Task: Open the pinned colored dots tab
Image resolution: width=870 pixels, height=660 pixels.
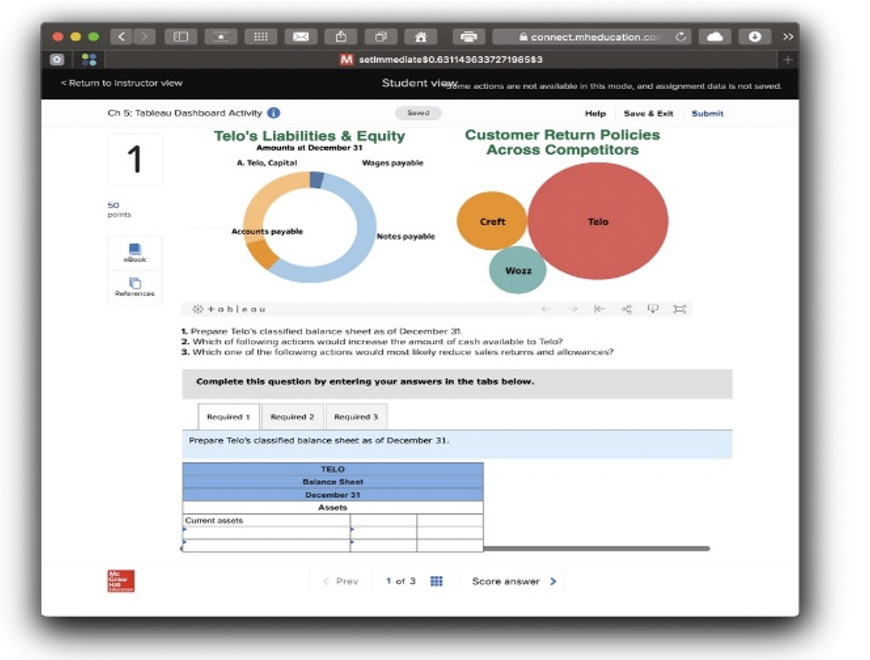Action: click(x=89, y=60)
